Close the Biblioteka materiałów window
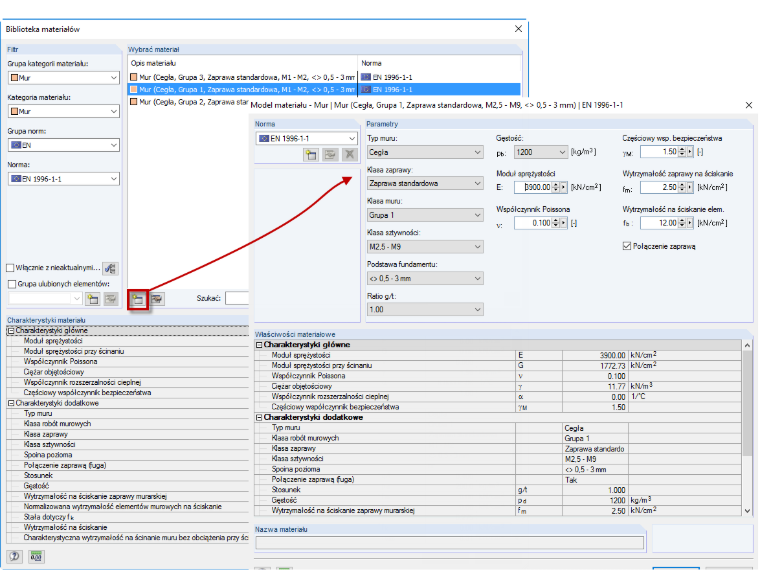The image size is (760, 588). point(518,29)
